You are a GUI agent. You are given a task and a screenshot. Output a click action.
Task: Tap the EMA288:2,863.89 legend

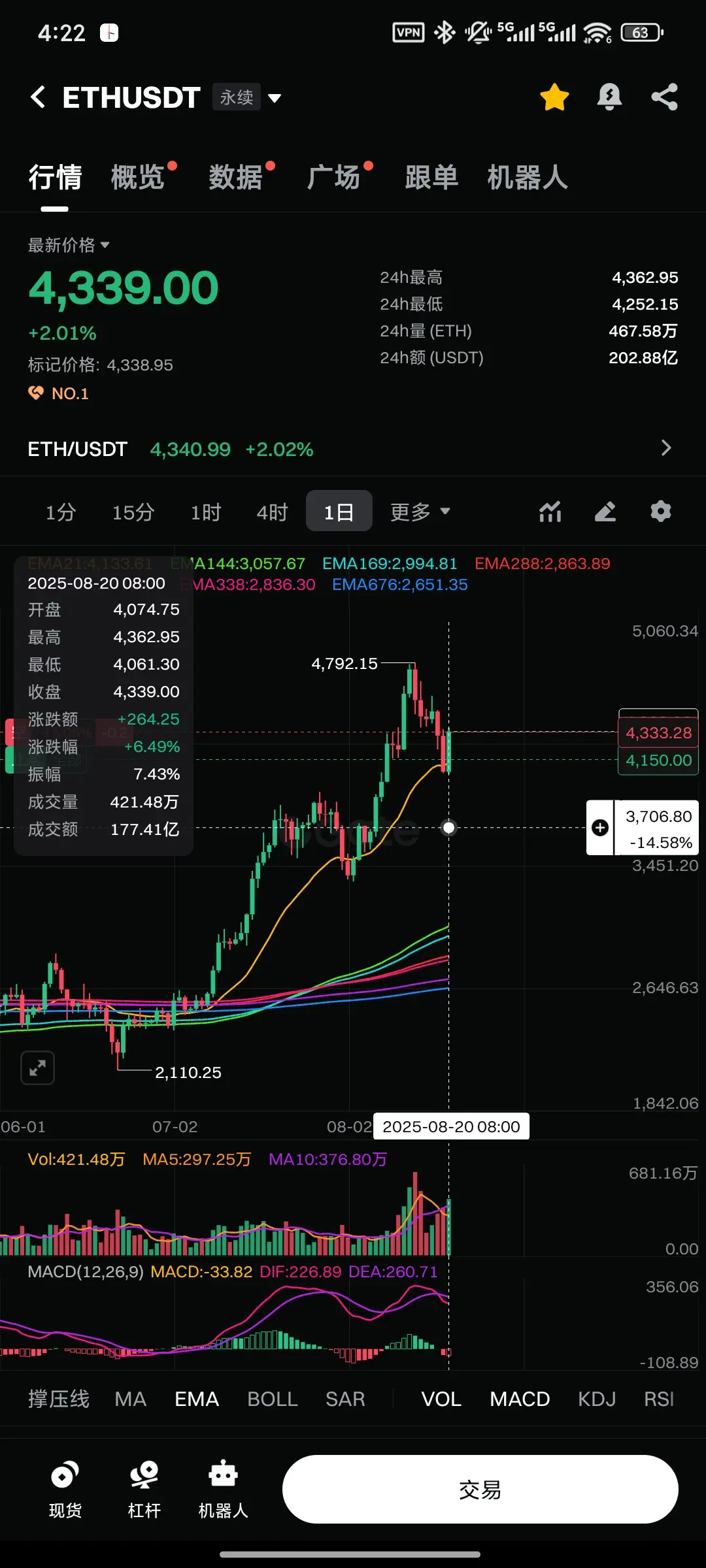543,563
